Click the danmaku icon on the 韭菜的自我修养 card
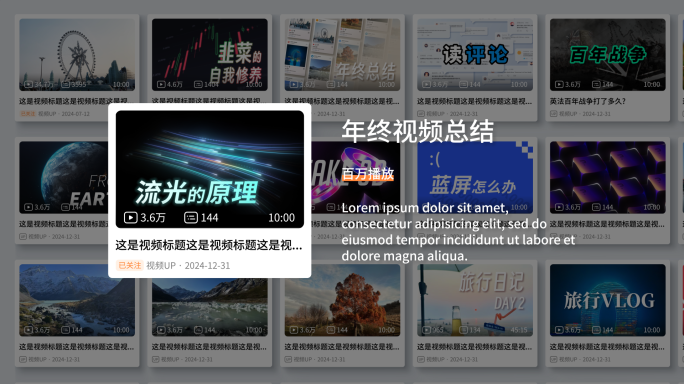Image resolution: width=684 pixels, height=384 pixels. [x=198, y=84]
